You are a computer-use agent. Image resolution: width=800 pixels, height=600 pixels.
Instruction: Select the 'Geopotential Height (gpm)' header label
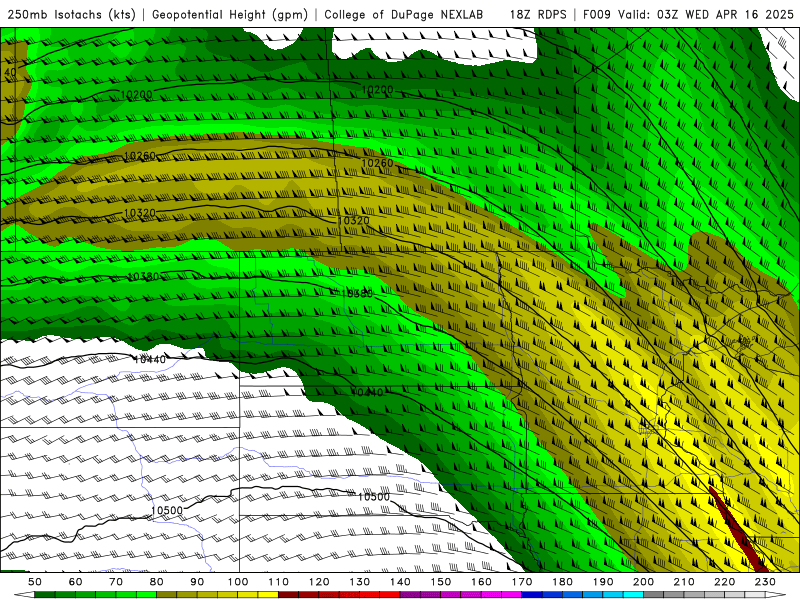coord(230,14)
